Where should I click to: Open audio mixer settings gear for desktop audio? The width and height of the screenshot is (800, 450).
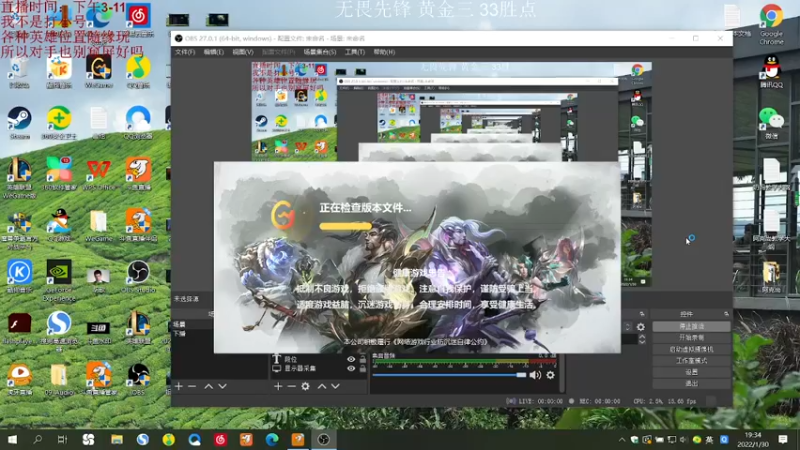(551, 375)
